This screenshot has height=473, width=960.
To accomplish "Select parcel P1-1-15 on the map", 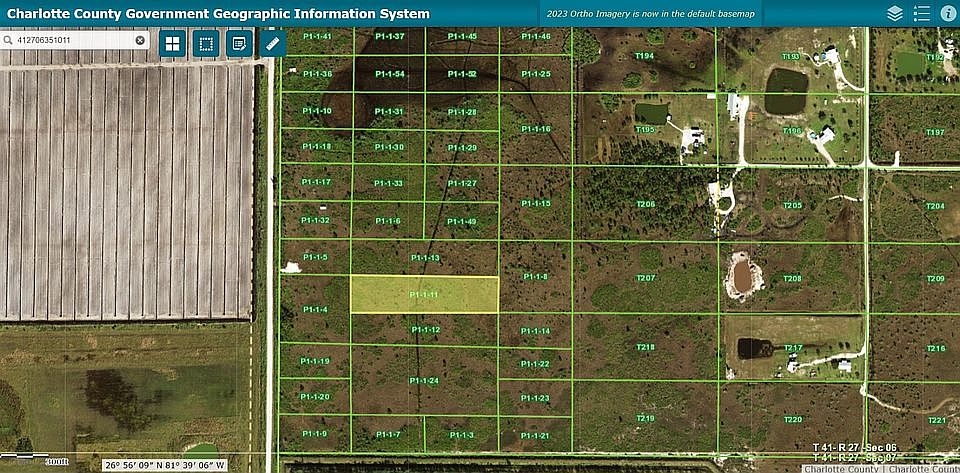I will pyautogui.click(x=536, y=203).
